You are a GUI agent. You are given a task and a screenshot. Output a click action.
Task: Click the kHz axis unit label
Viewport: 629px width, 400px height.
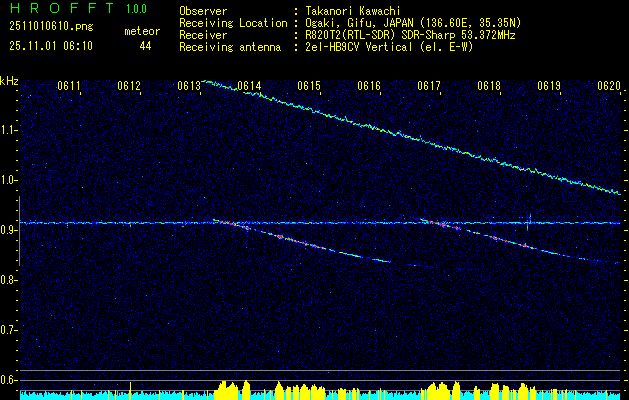click(x=9, y=81)
